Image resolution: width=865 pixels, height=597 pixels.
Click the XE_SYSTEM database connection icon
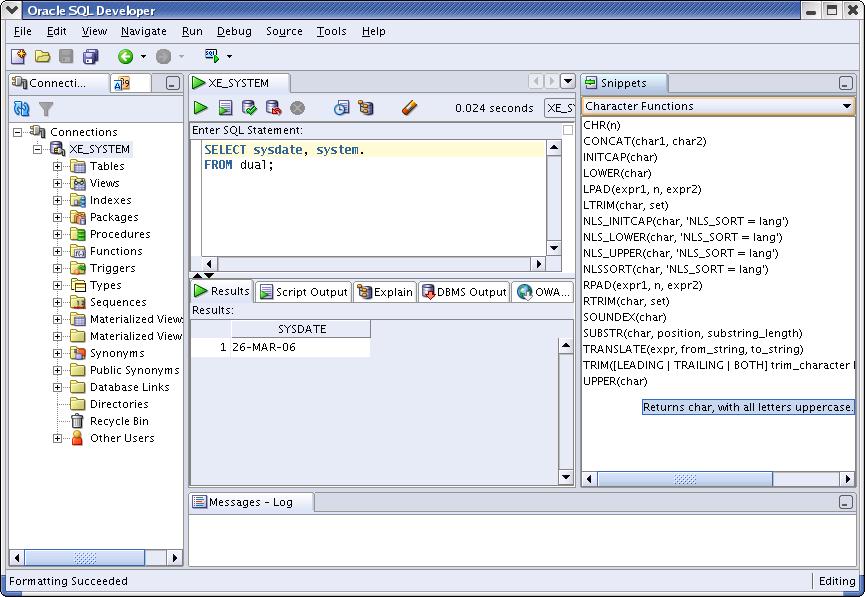point(57,148)
